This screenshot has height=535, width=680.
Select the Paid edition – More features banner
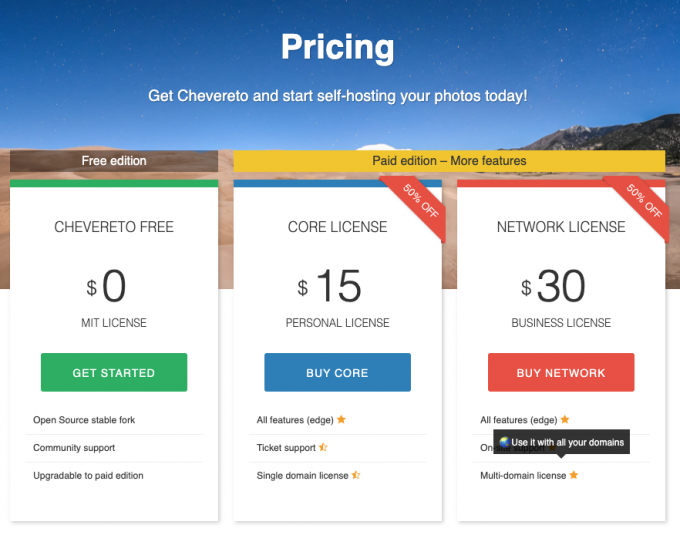449,161
